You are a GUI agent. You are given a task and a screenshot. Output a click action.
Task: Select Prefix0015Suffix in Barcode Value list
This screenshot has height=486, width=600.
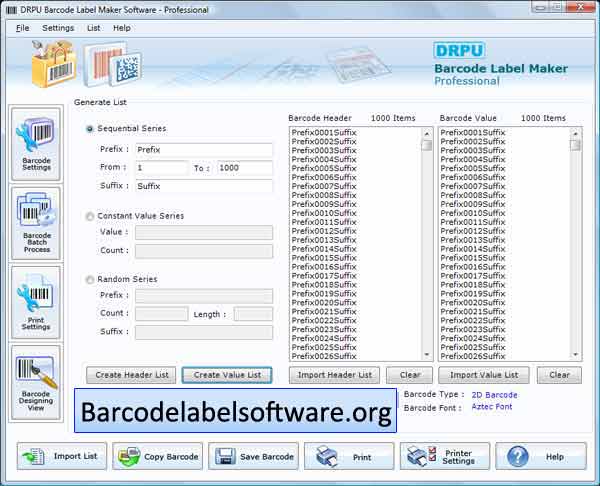pyautogui.click(x=473, y=258)
